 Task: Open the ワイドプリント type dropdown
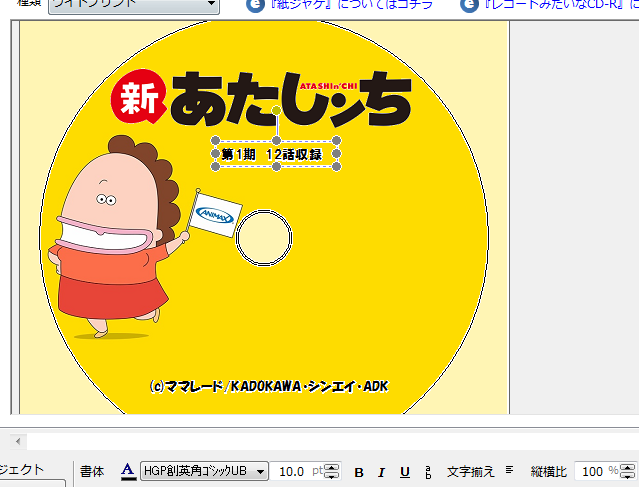click(x=134, y=5)
